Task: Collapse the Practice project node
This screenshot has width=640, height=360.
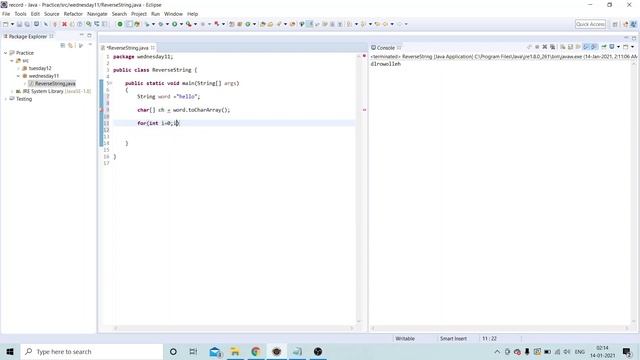Action: tap(6, 53)
